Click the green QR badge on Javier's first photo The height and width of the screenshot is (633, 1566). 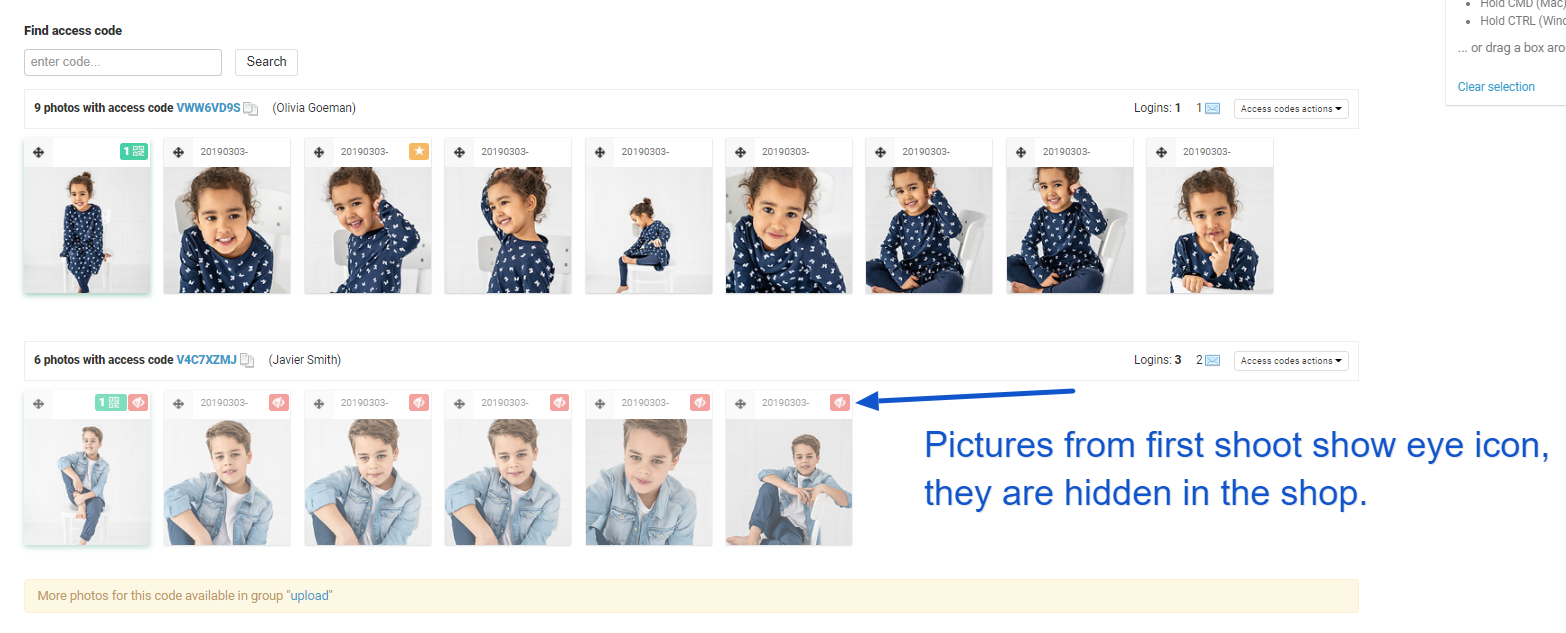tap(110, 402)
